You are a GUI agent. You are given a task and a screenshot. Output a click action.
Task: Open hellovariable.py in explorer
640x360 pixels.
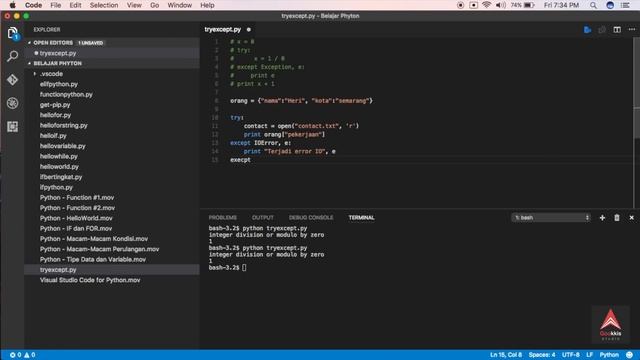click(x=62, y=146)
